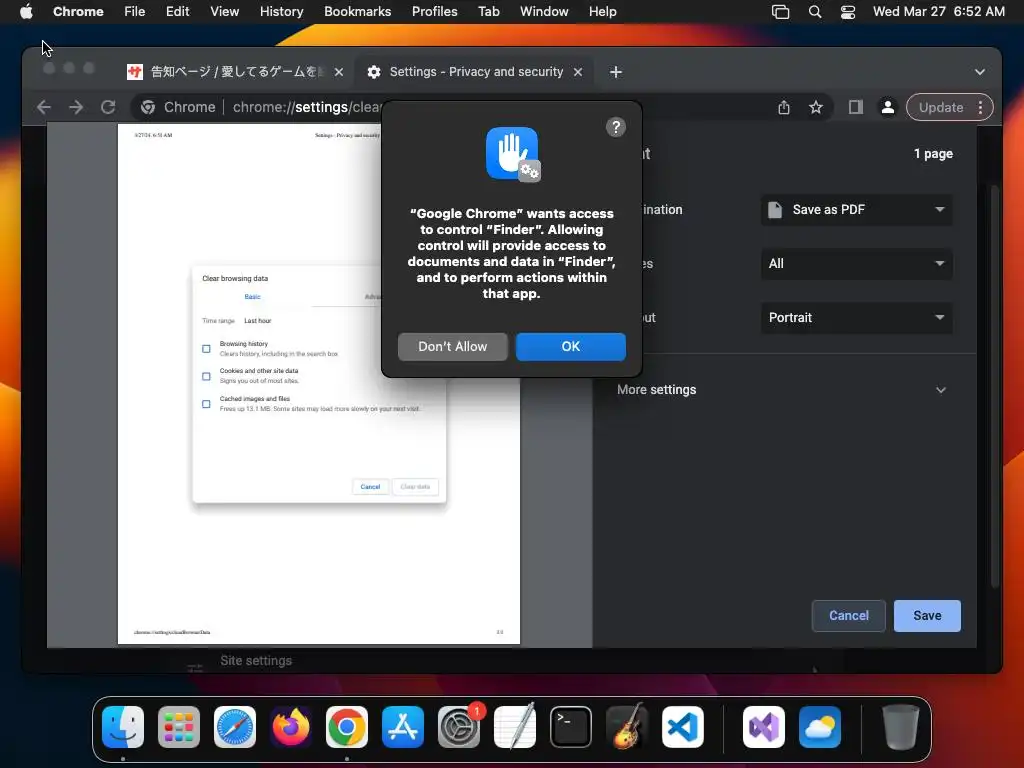The width and height of the screenshot is (1024, 768).
Task: Click the share page icon in address bar
Action: click(784, 107)
